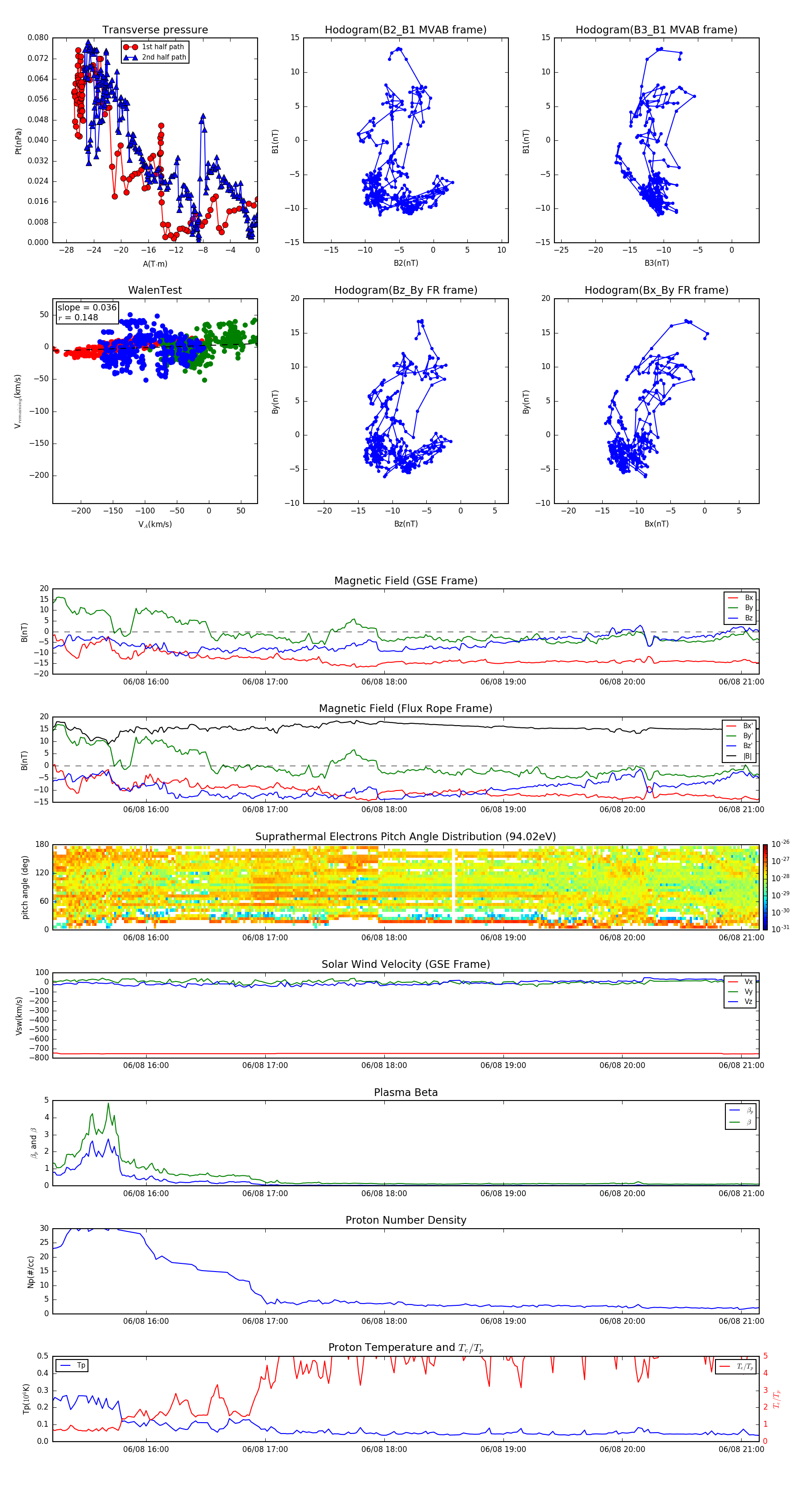Click the 'Transverse pressure' plot title
This screenshot has height=1489, width=812.
pyautogui.click(x=155, y=30)
